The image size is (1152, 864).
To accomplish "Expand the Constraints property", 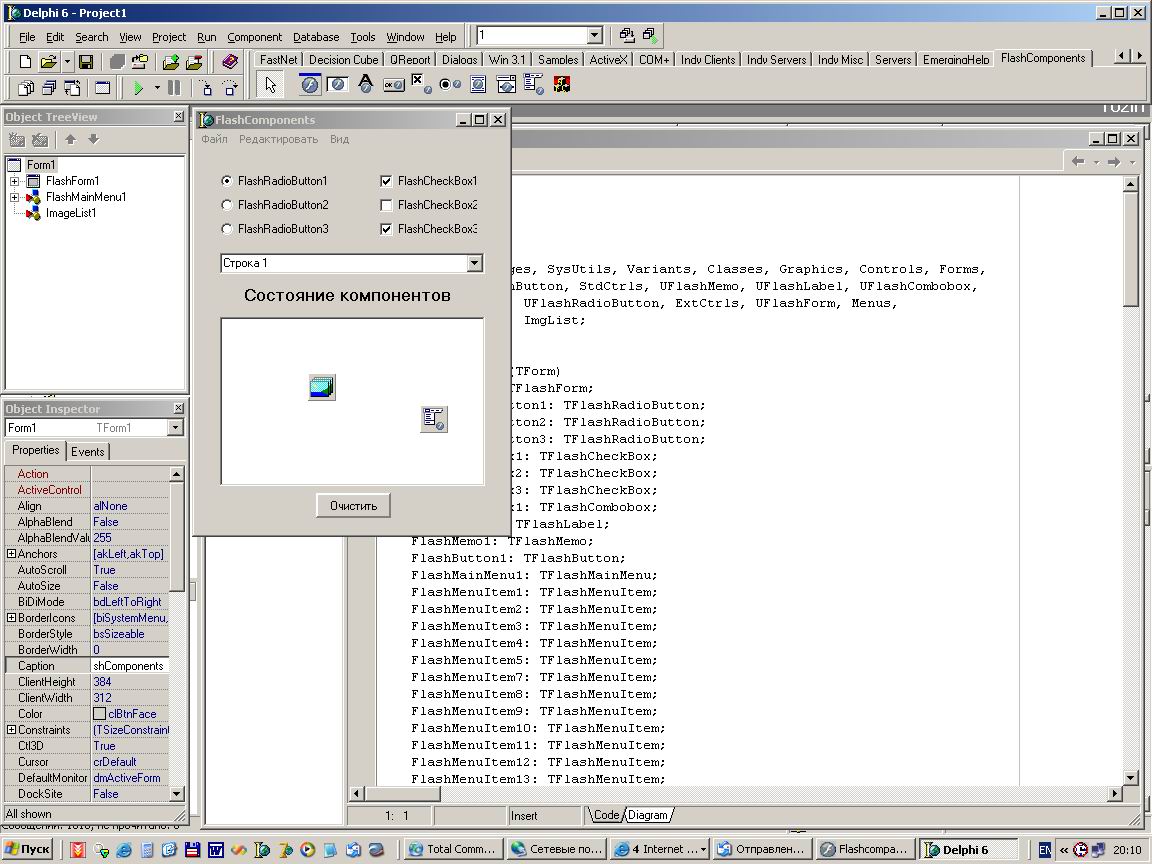I will tap(11, 730).
